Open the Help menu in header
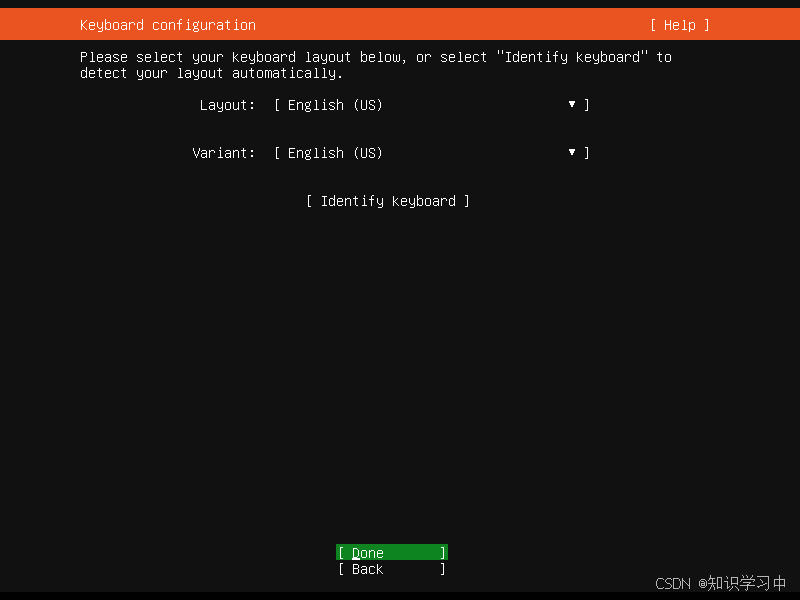This screenshot has height=600, width=800. tap(680, 25)
